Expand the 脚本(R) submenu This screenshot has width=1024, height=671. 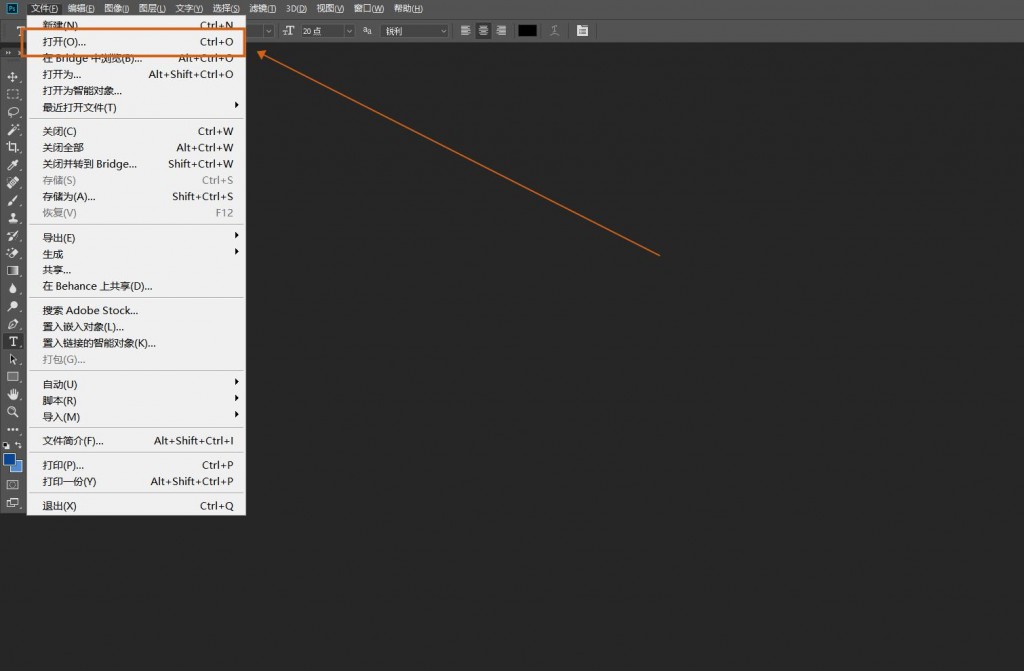[x=136, y=401]
